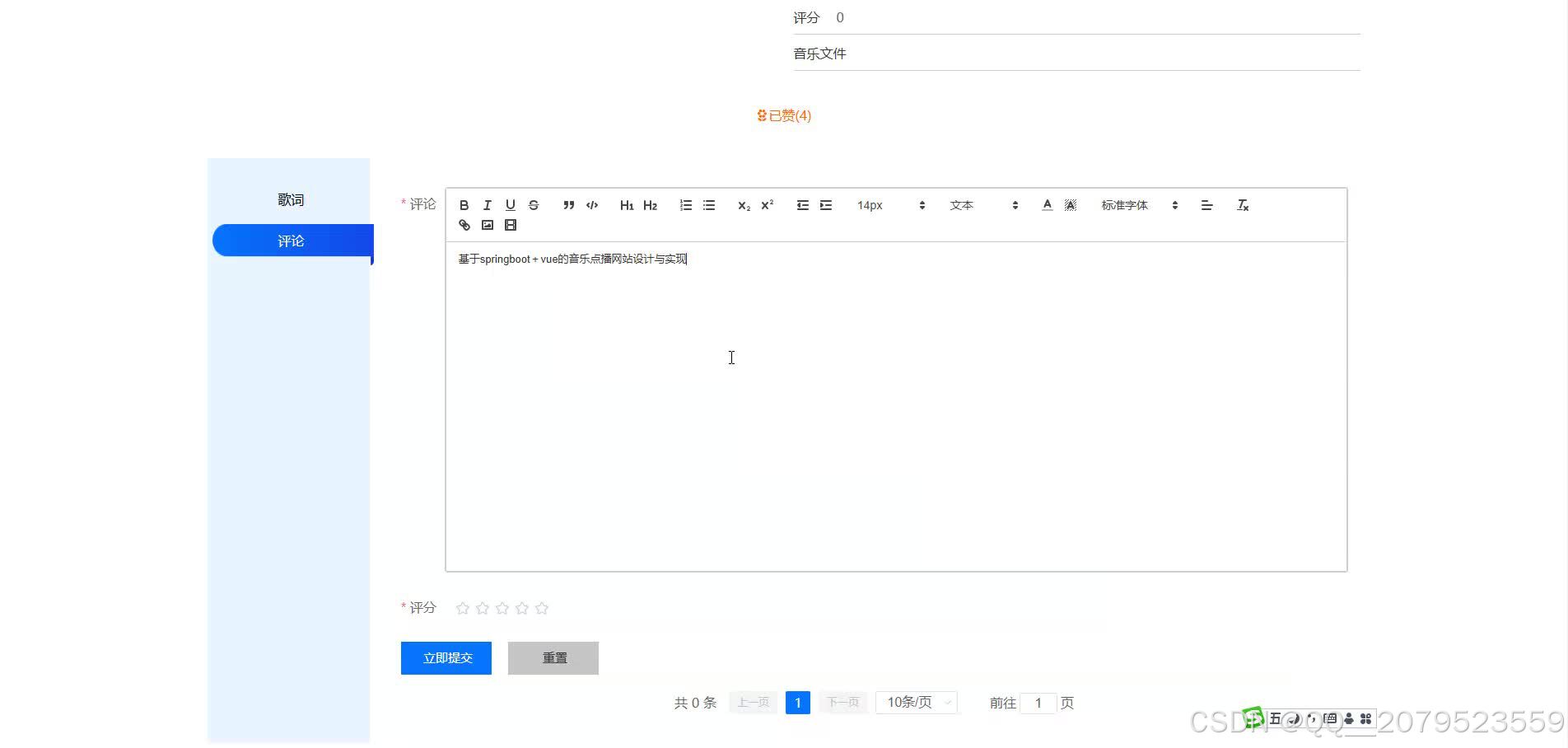Screen dimensions: 1568x748
Task: Toggle italic formatting in editor toolbar
Action: pos(487,205)
